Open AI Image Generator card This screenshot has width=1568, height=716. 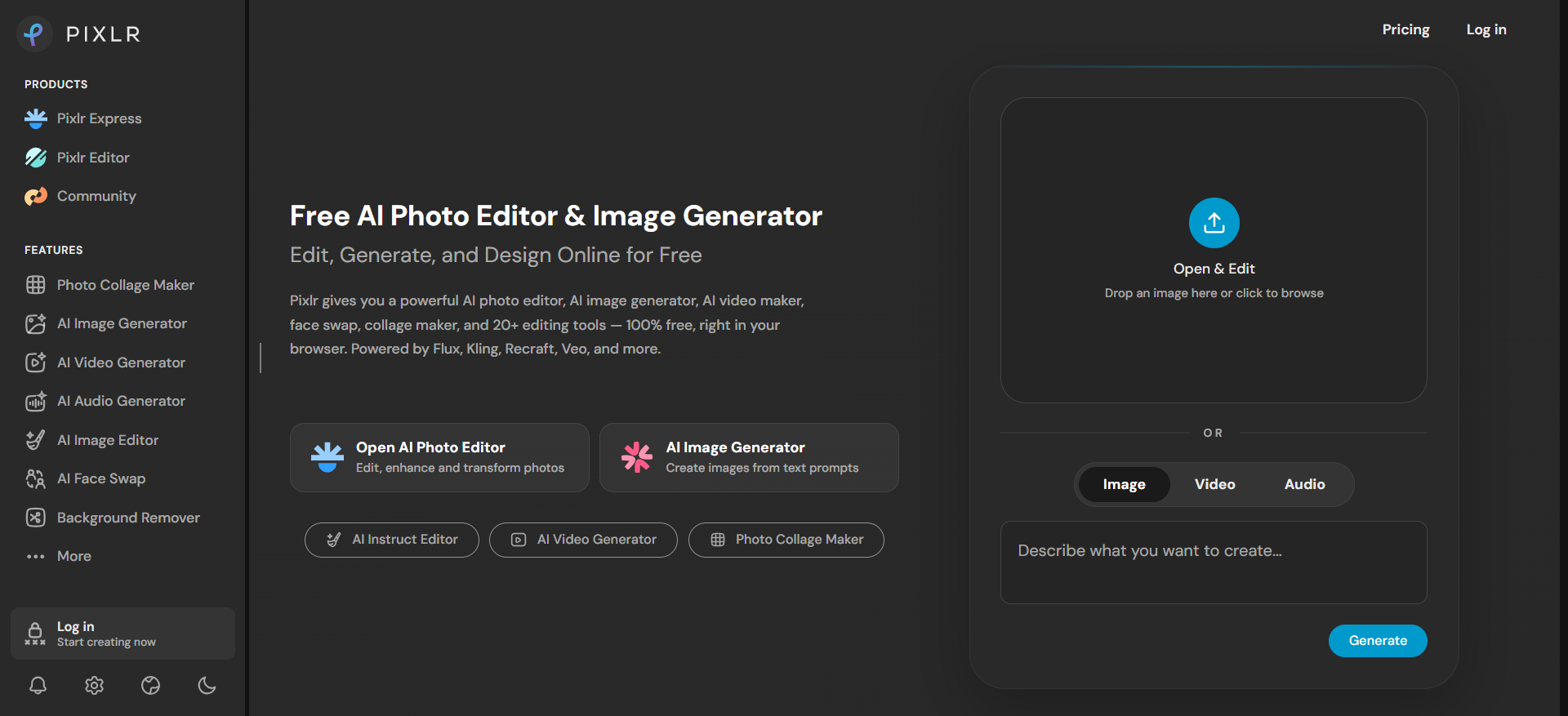(749, 457)
